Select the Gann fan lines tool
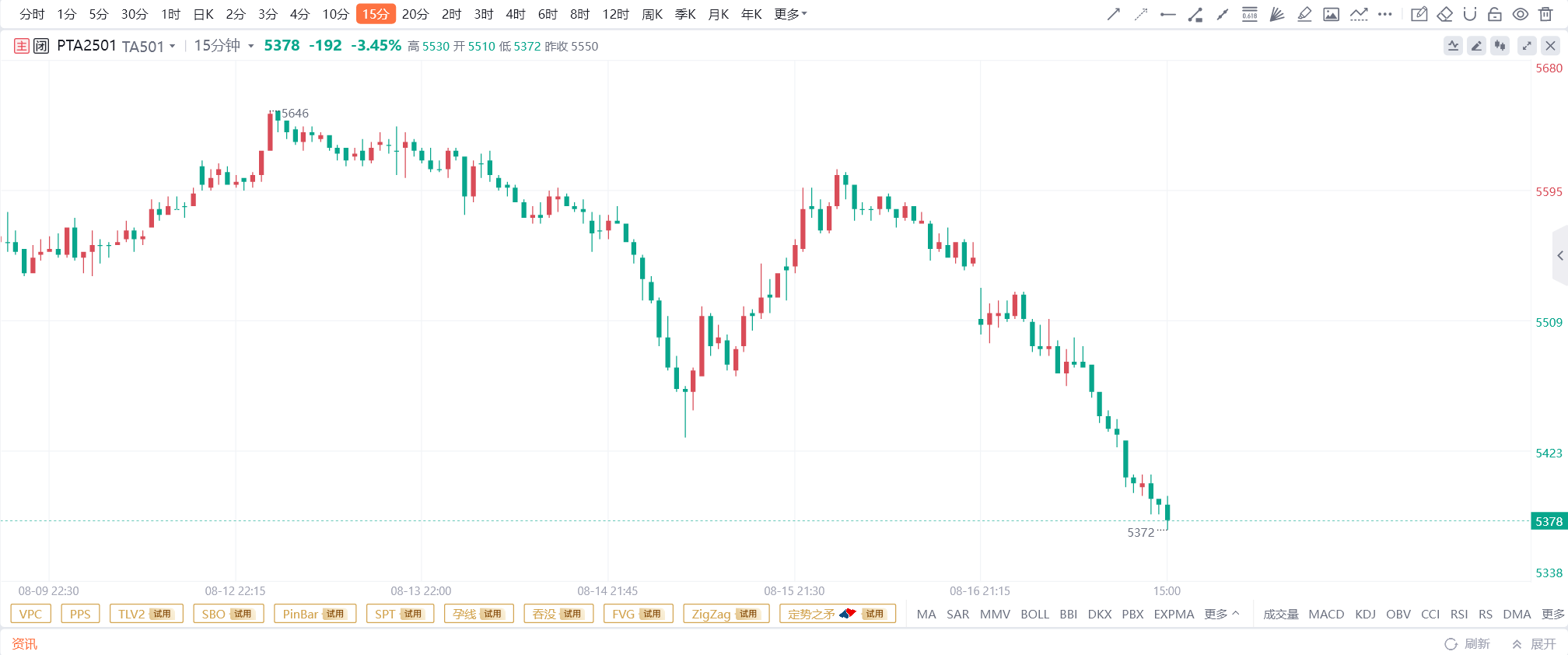 pyautogui.click(x=1277, y=14)
